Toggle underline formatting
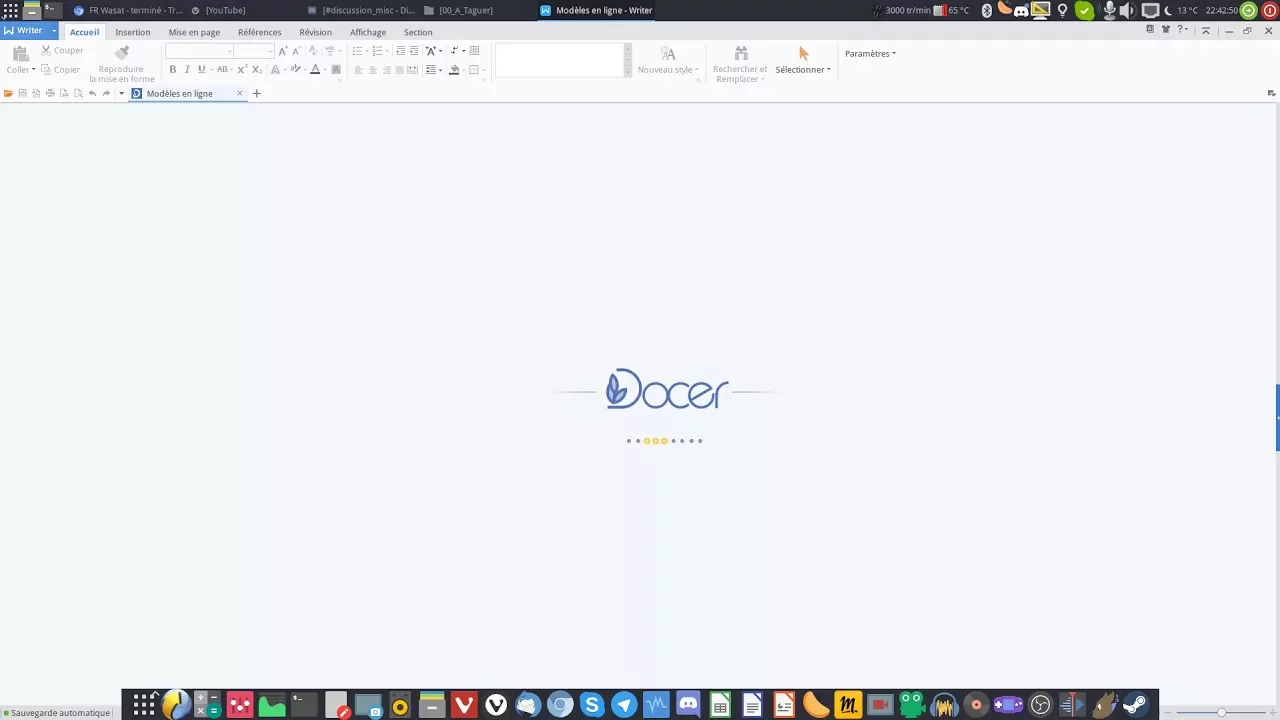Viewport: 1280px width, 720px height. 201,70
